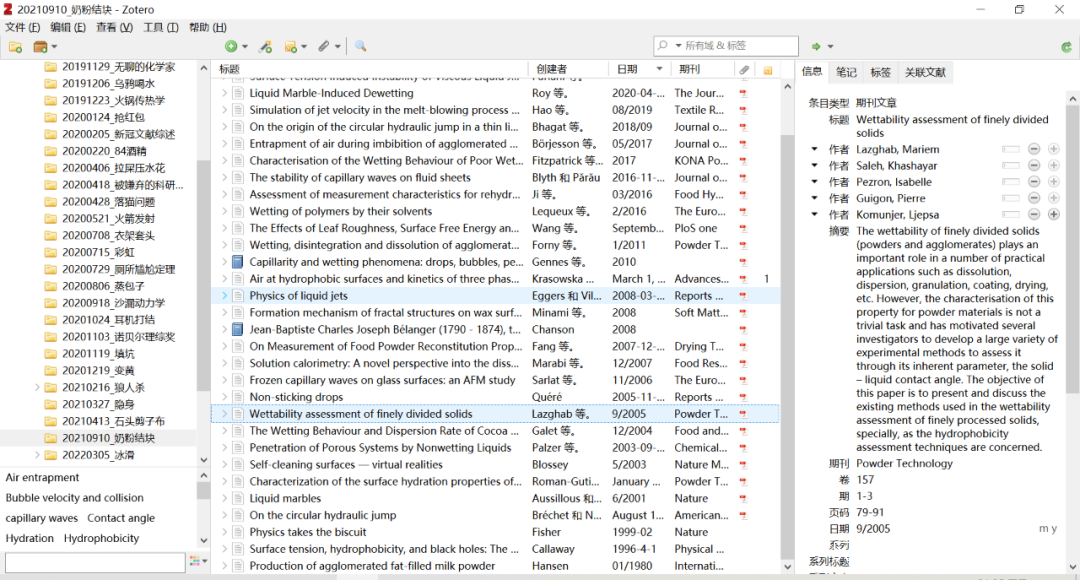Add author after Komunjer, Ljepsa with plus button
This screenshot has width=1080, height=580.
click(1053, 215)
